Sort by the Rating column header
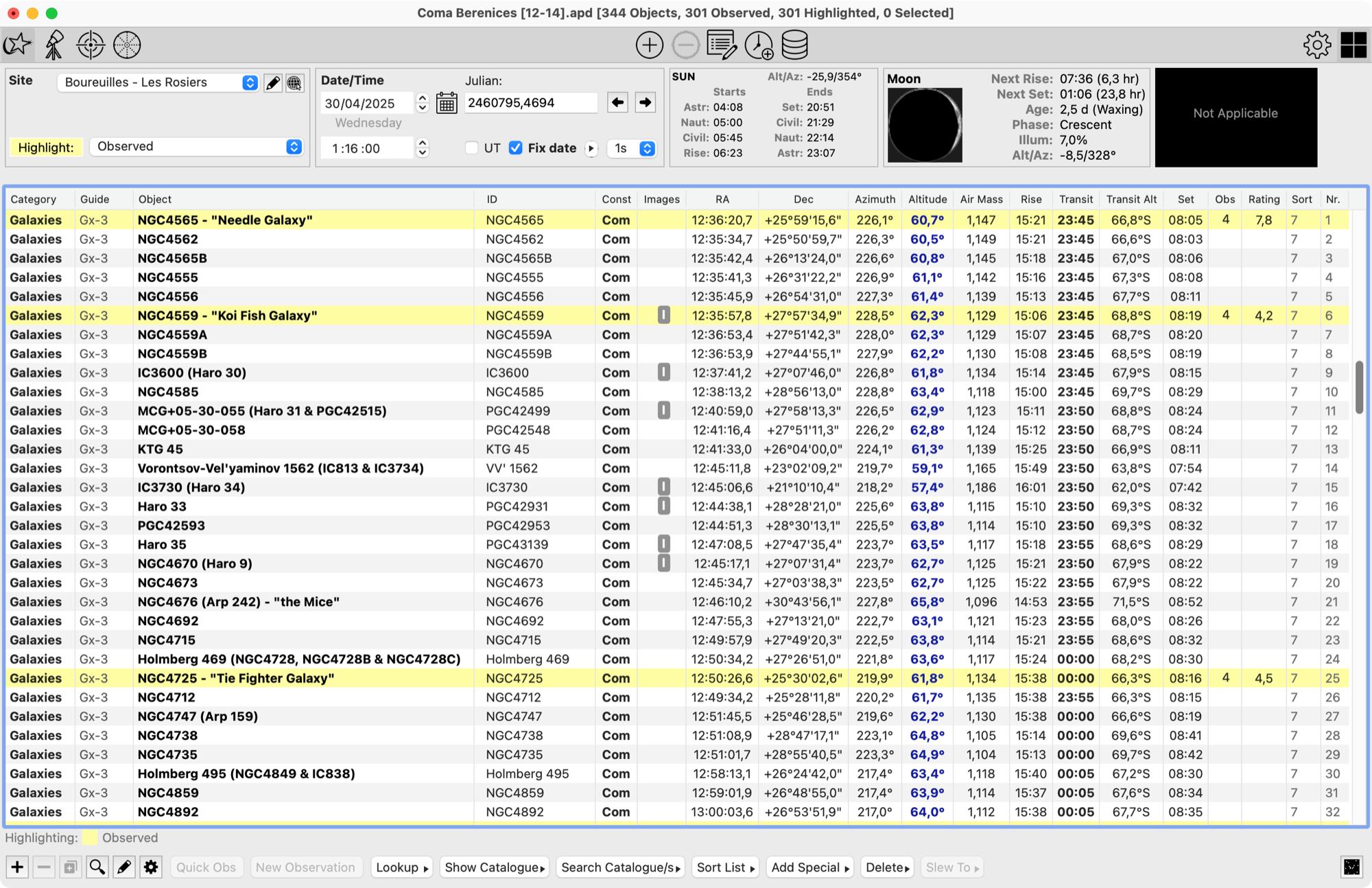 [x=1264, y=199]
